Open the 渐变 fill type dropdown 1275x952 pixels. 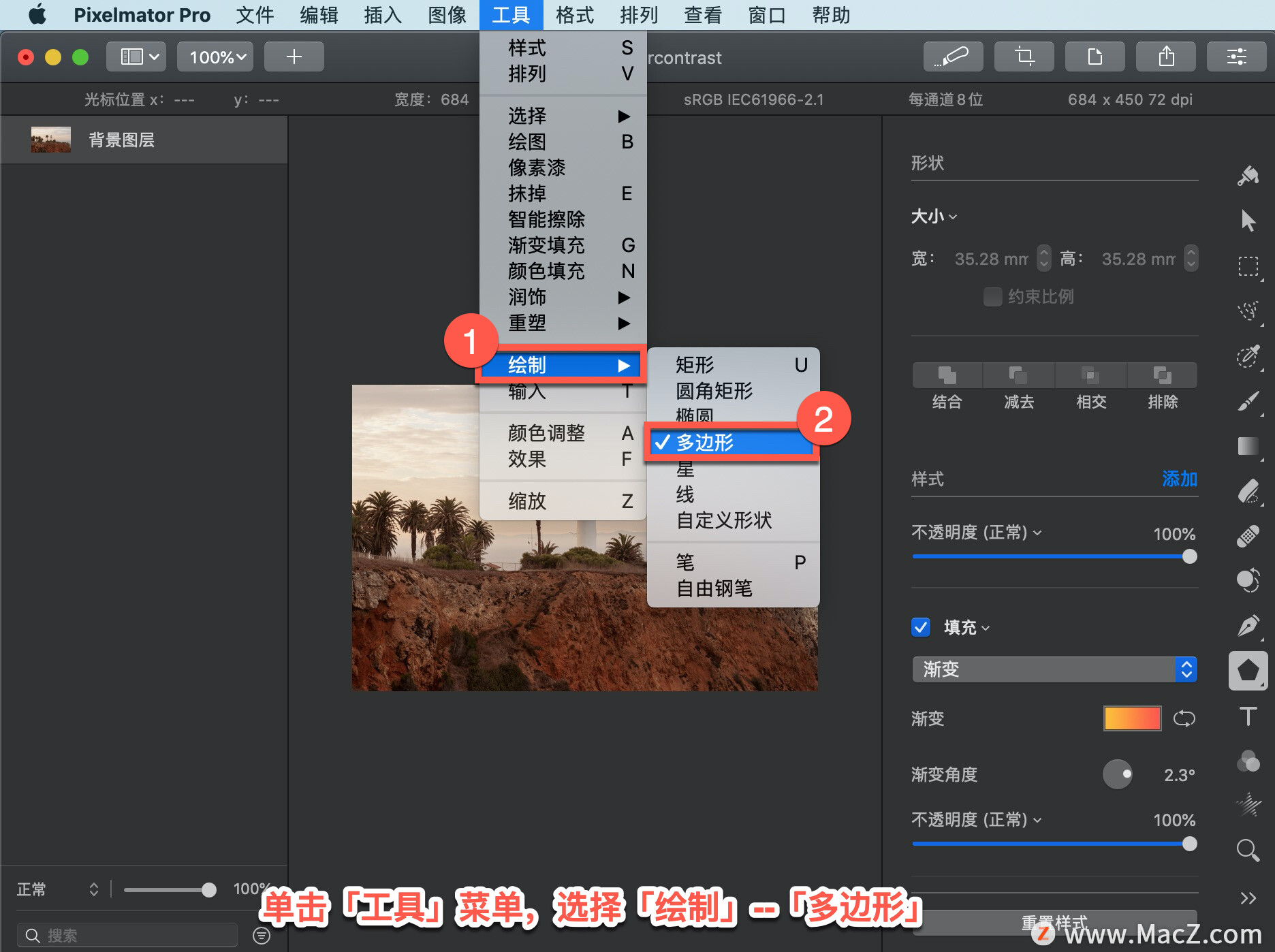1054,669
